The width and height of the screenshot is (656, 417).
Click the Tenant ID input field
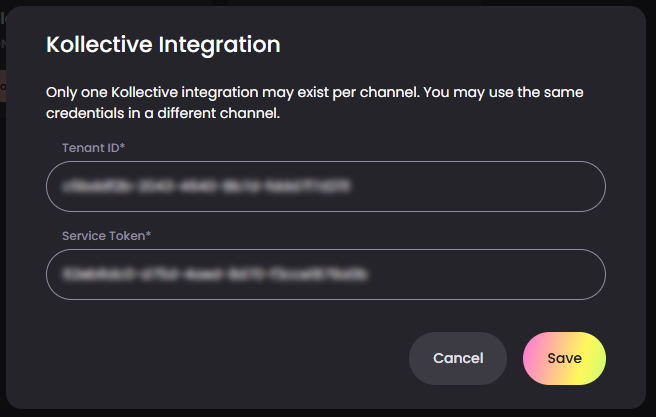pos(325,187)
